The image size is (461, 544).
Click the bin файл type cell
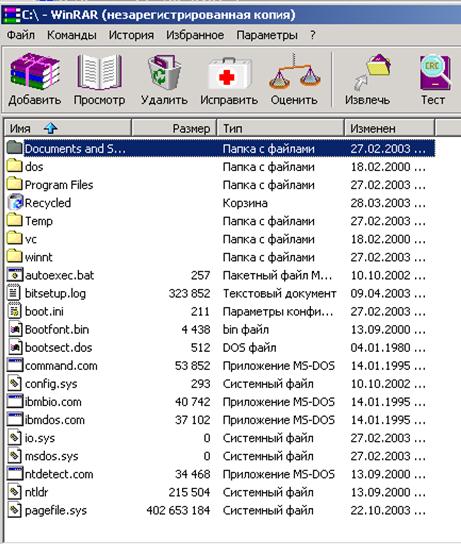click(246, 329)
